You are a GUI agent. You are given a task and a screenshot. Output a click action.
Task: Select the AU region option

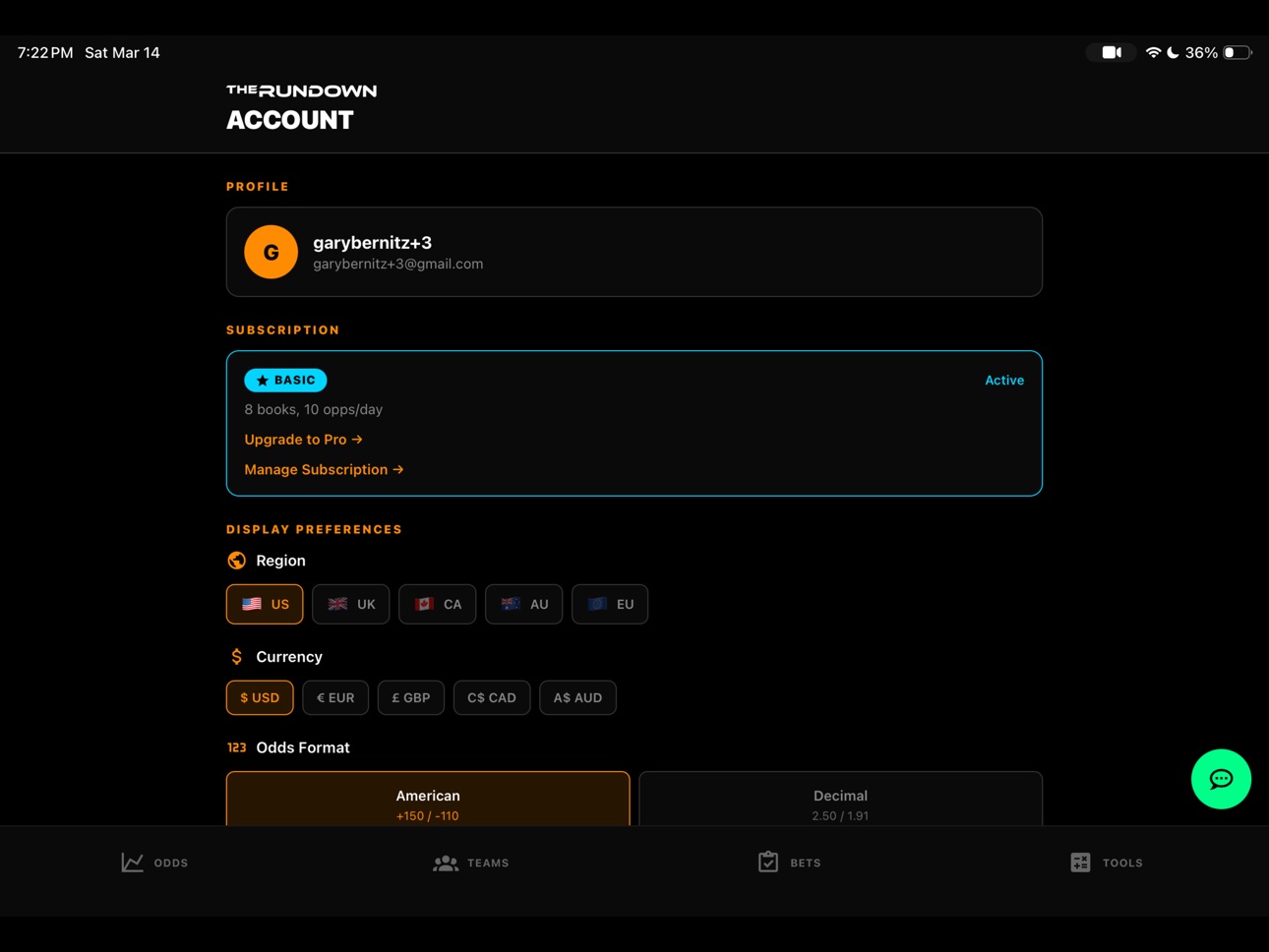click(524, 604)
